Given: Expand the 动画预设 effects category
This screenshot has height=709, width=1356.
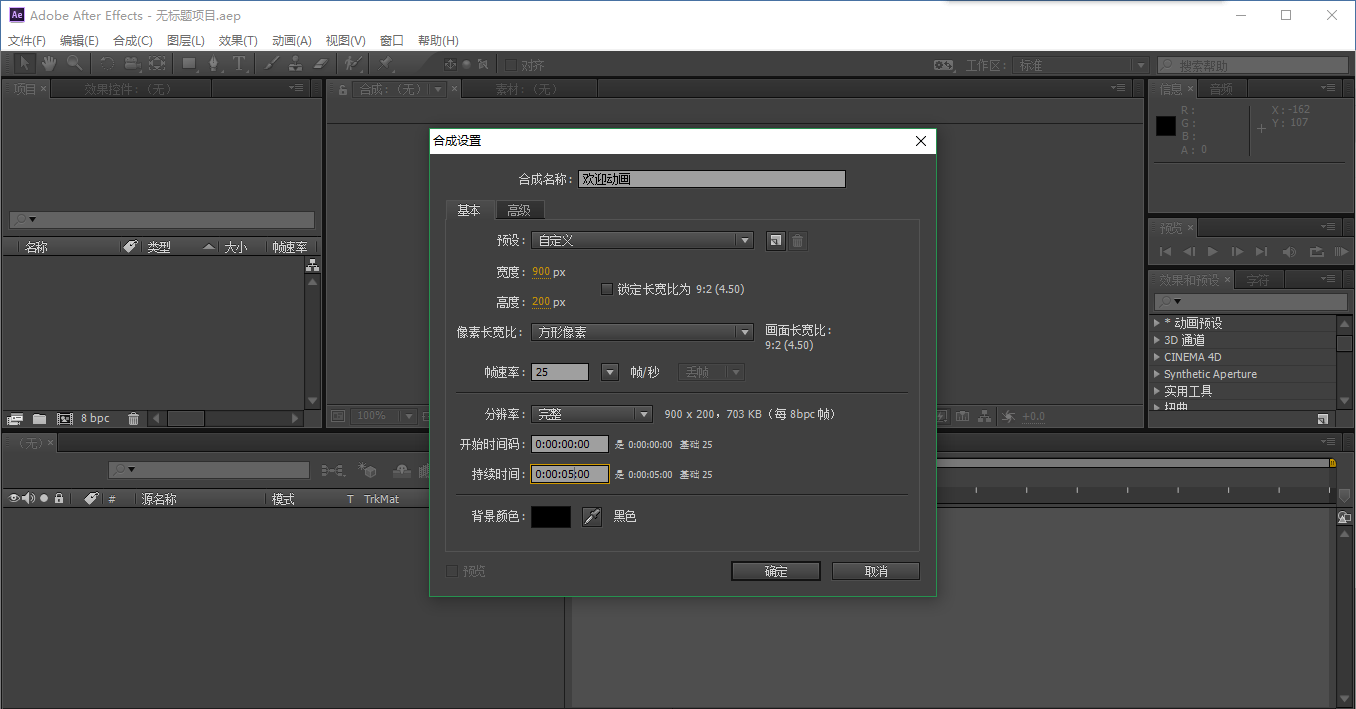Looking at the screenshot, I should [1157, 323].
